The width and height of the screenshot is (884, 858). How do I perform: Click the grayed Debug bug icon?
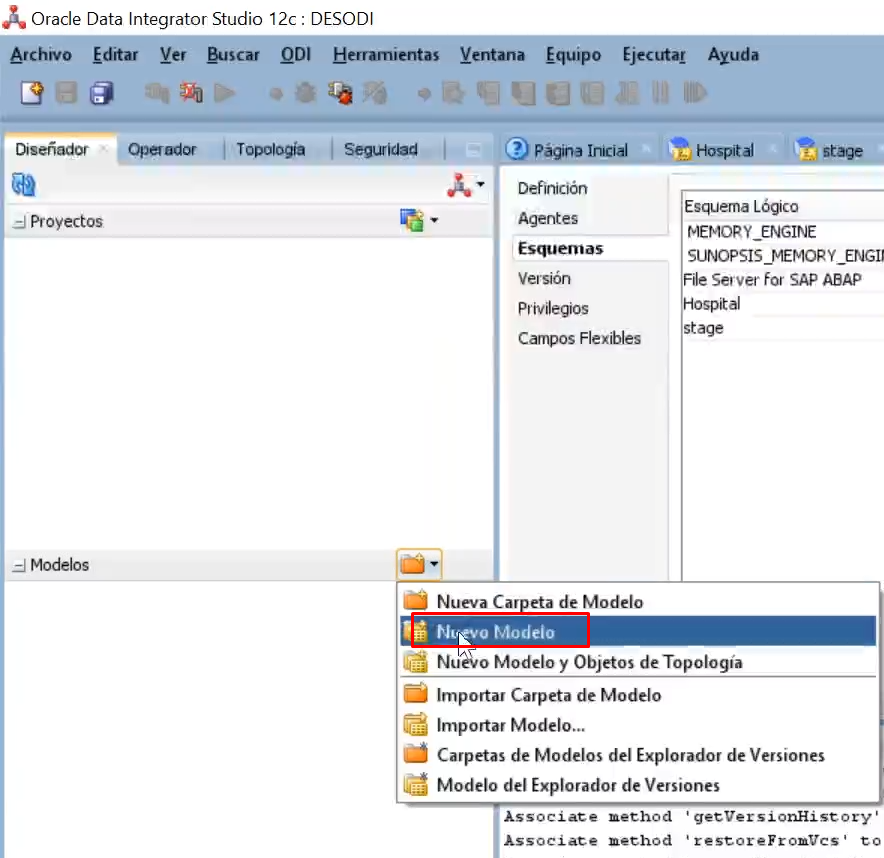(306, 93)
